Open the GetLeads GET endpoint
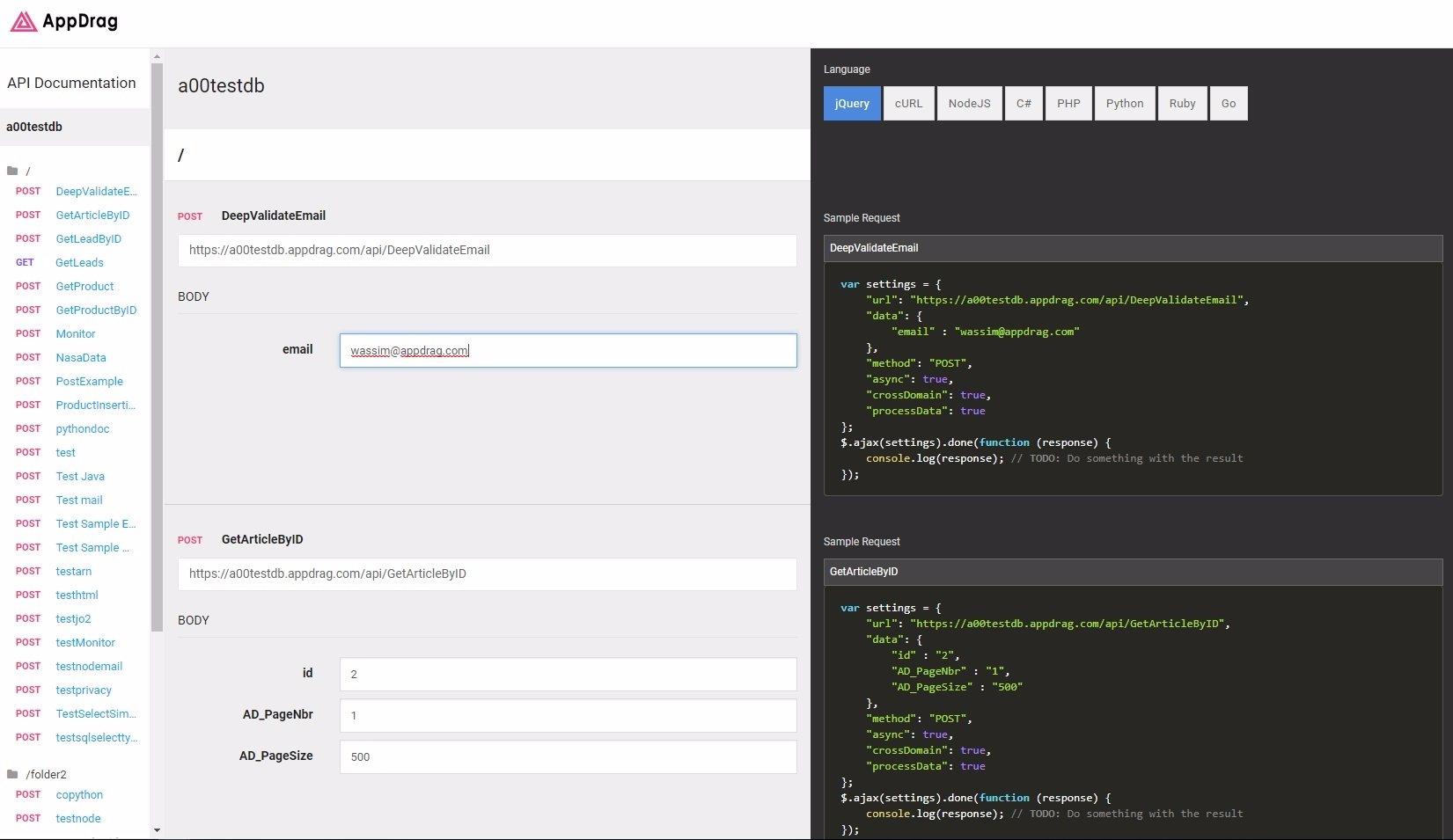This screenshot has width=1453, height=840. (79, 262)
